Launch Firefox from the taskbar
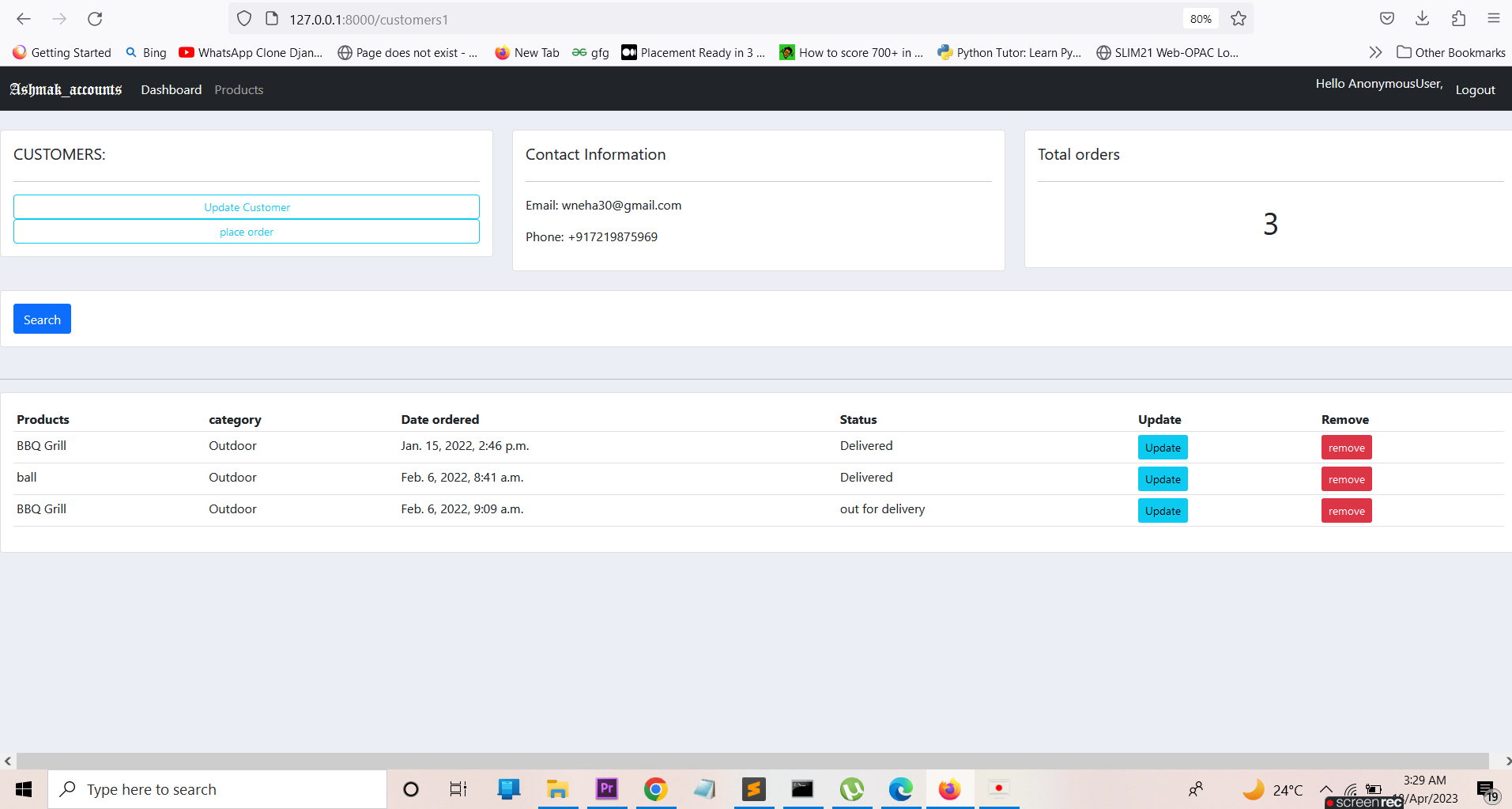Image resolution: width=1512 pixels, height=809 pixels. click(949, 788)
